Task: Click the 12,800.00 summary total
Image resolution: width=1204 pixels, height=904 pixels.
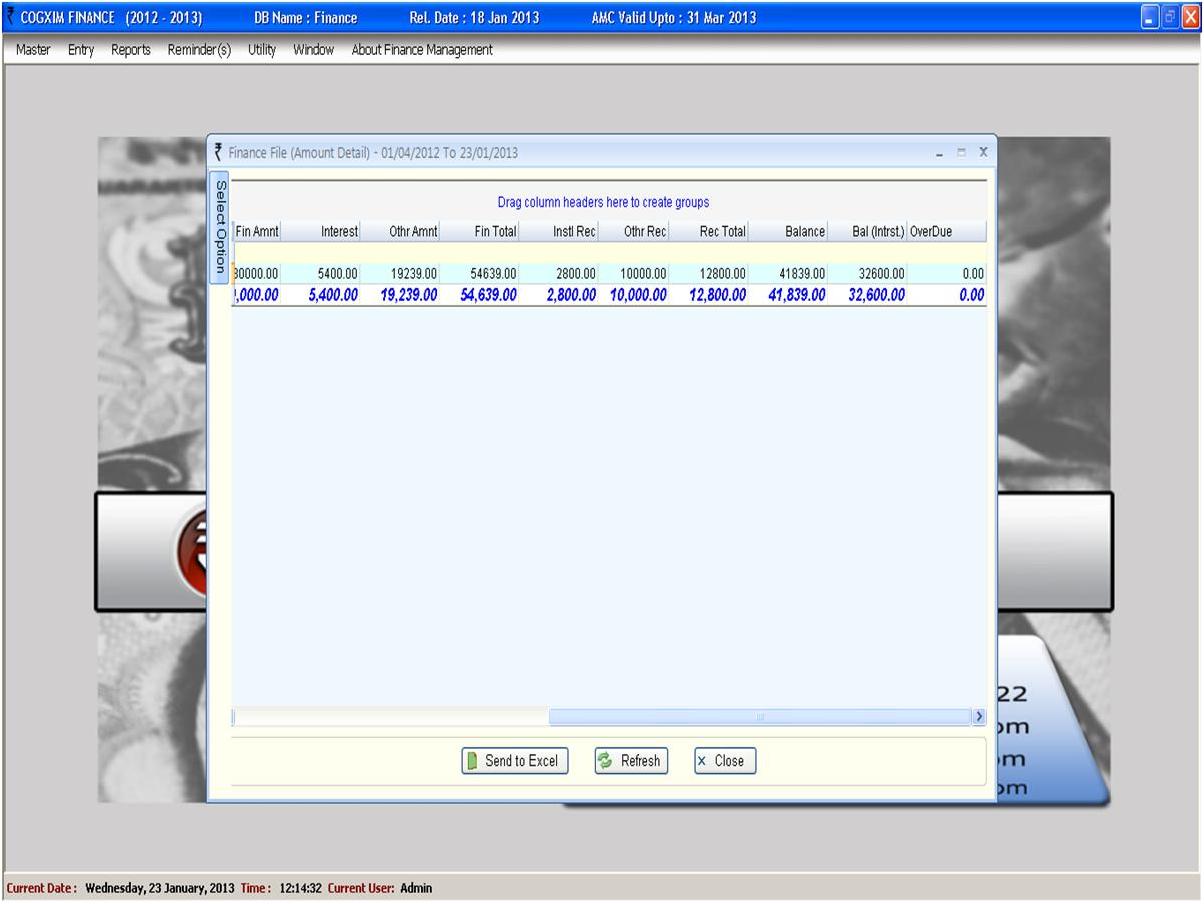Action: tap(717, 295)
